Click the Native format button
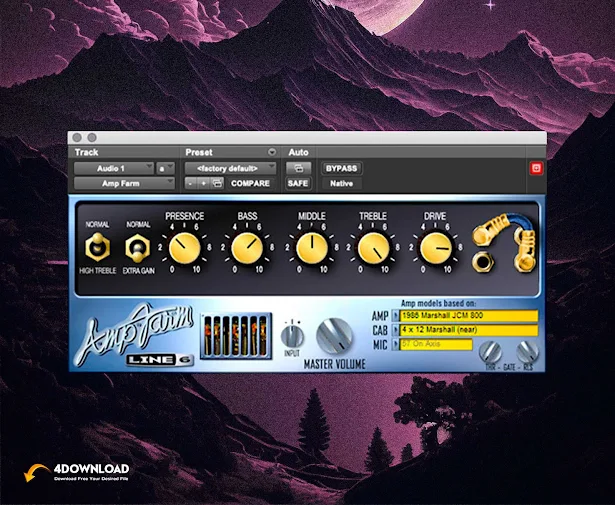The image size is (615, 505). point(342,183)
